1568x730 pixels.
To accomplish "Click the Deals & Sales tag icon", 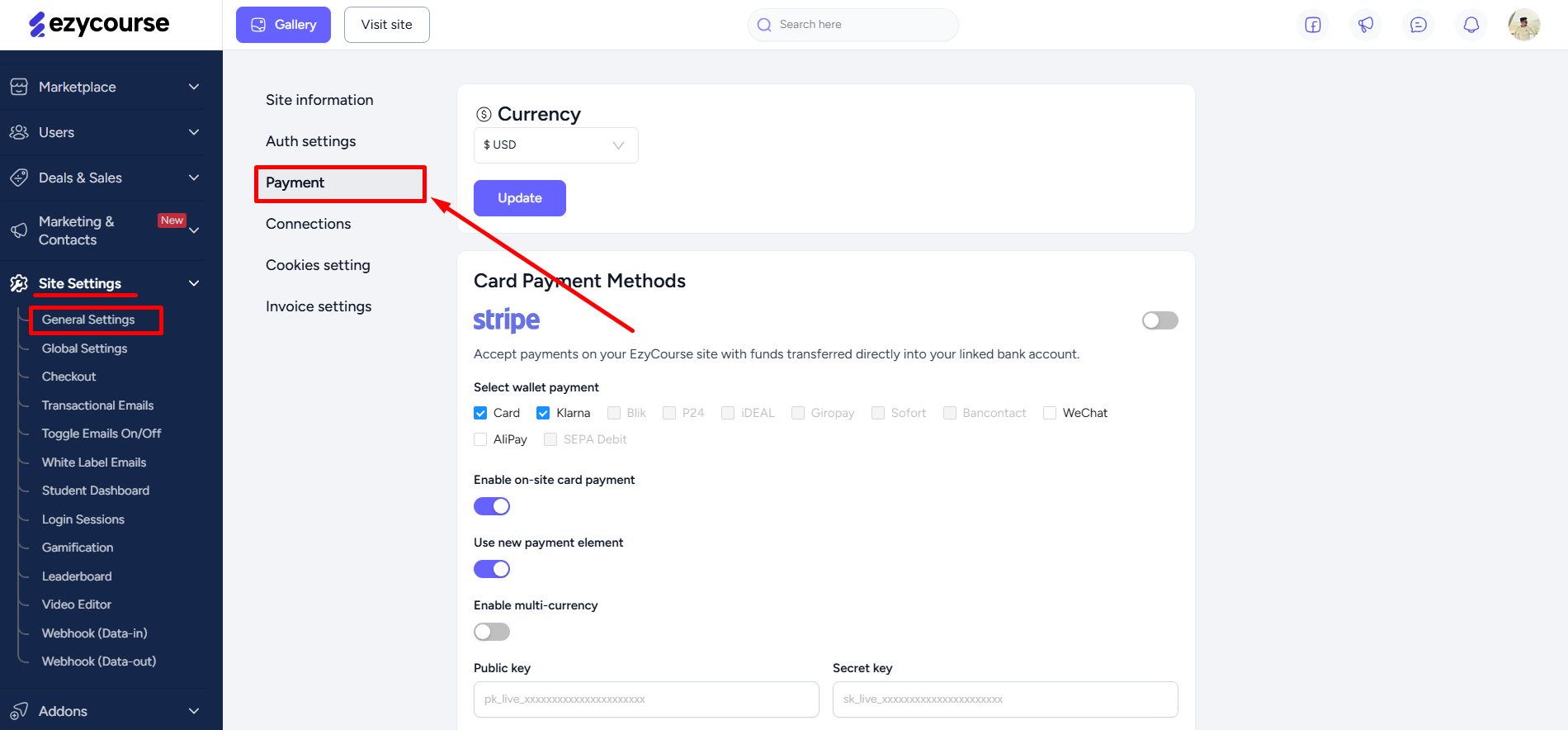I will point(19,178).
